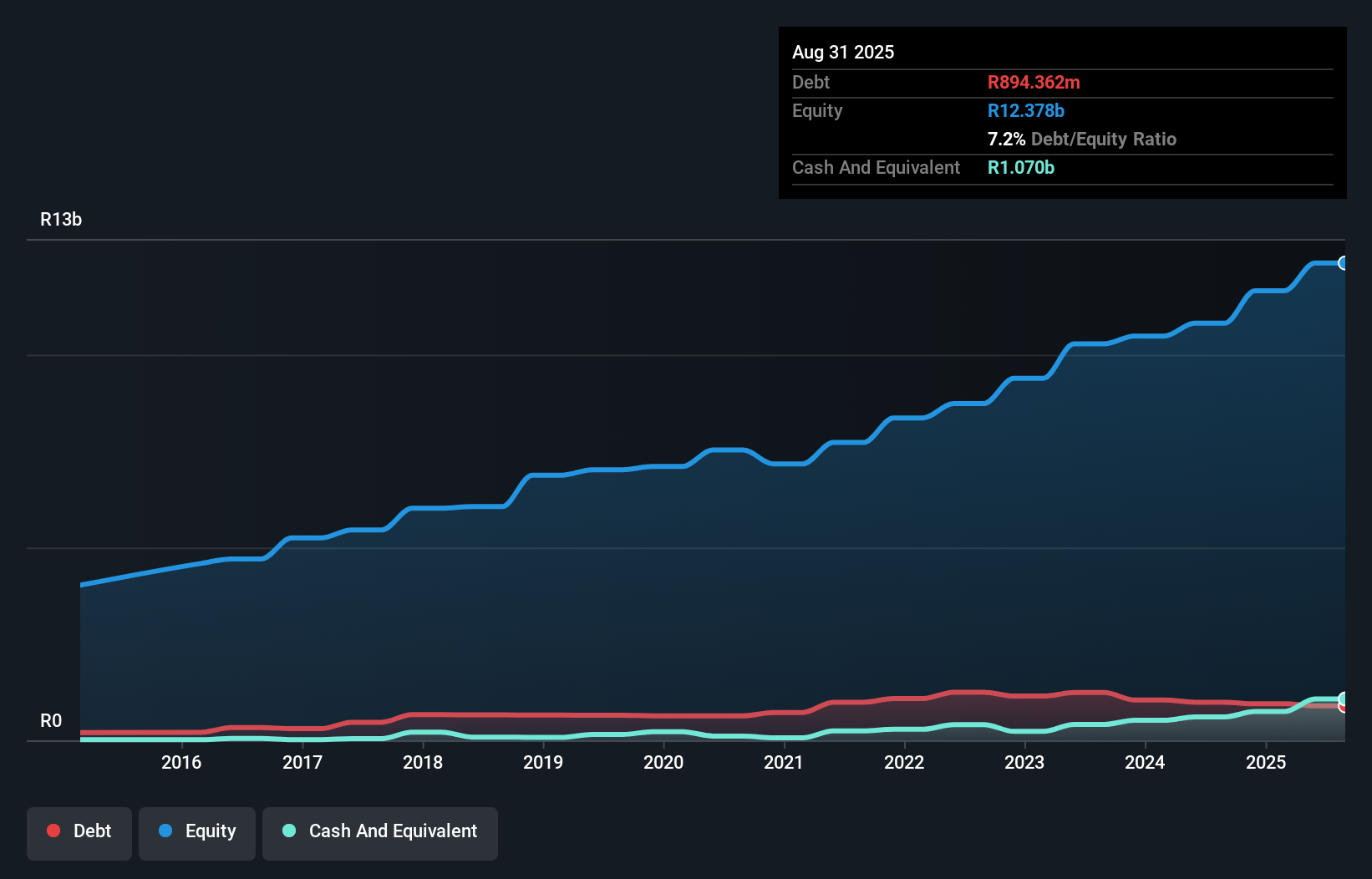This screenshot has height=879, width=1372.
Task: Click the Cash And Equivalent tooltip label
Action: point(876,168)
